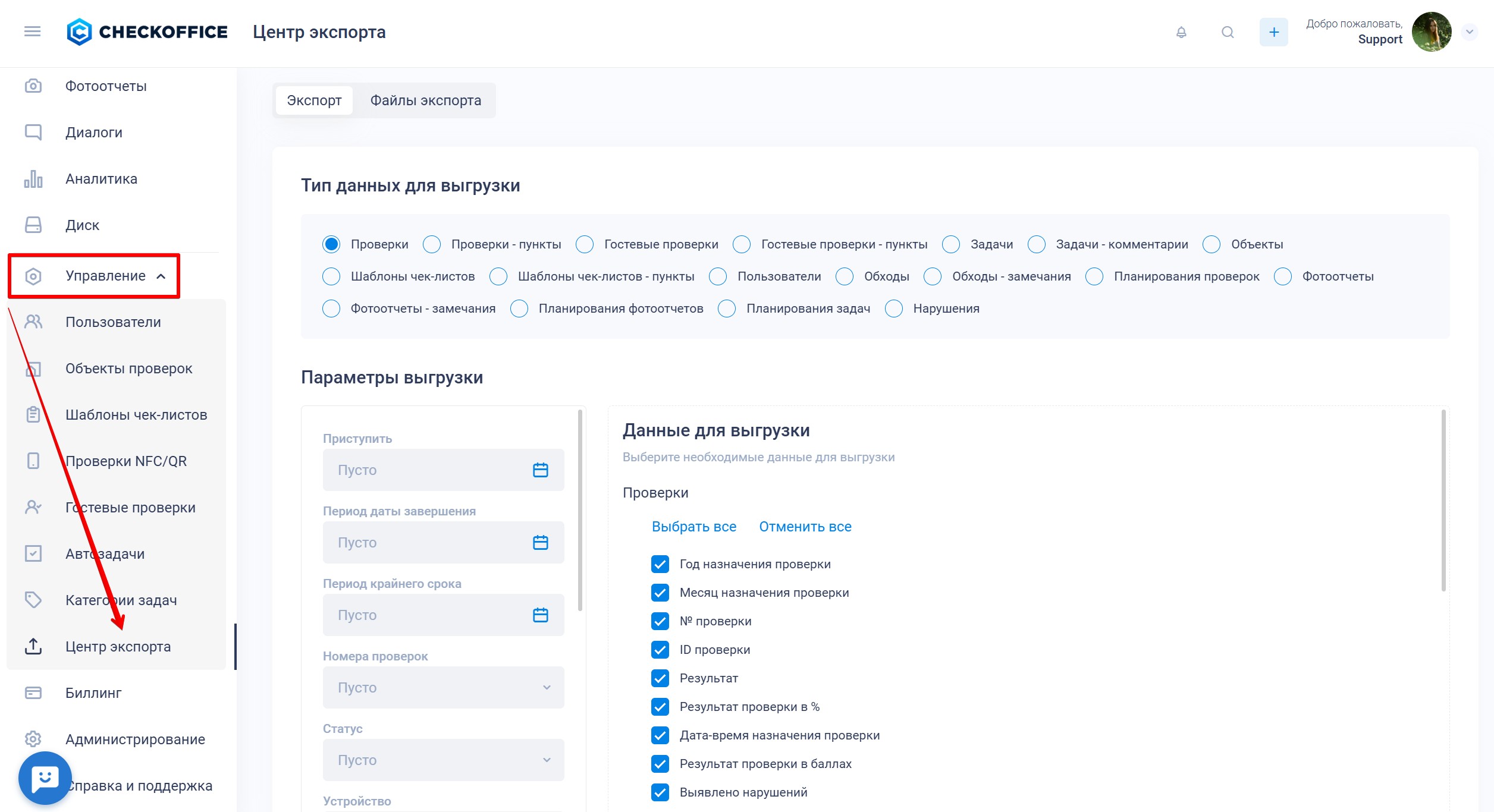The width and height of the screenshot is (1494, 812).
Task: Click calendar icon in Приступить field
Action: click(540, 470)
